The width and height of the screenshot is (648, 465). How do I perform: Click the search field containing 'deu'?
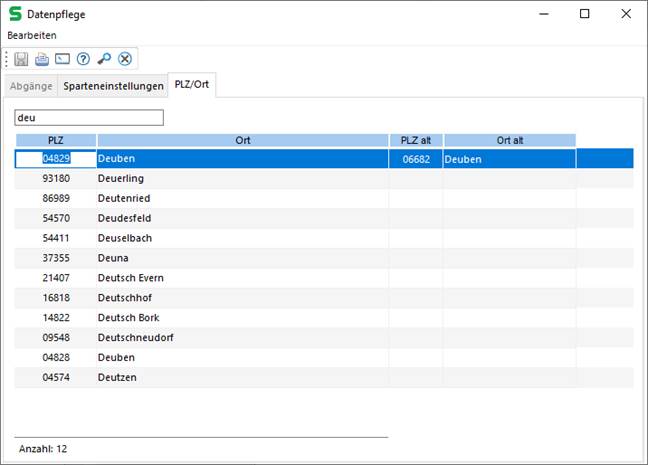tap(88, 118)
